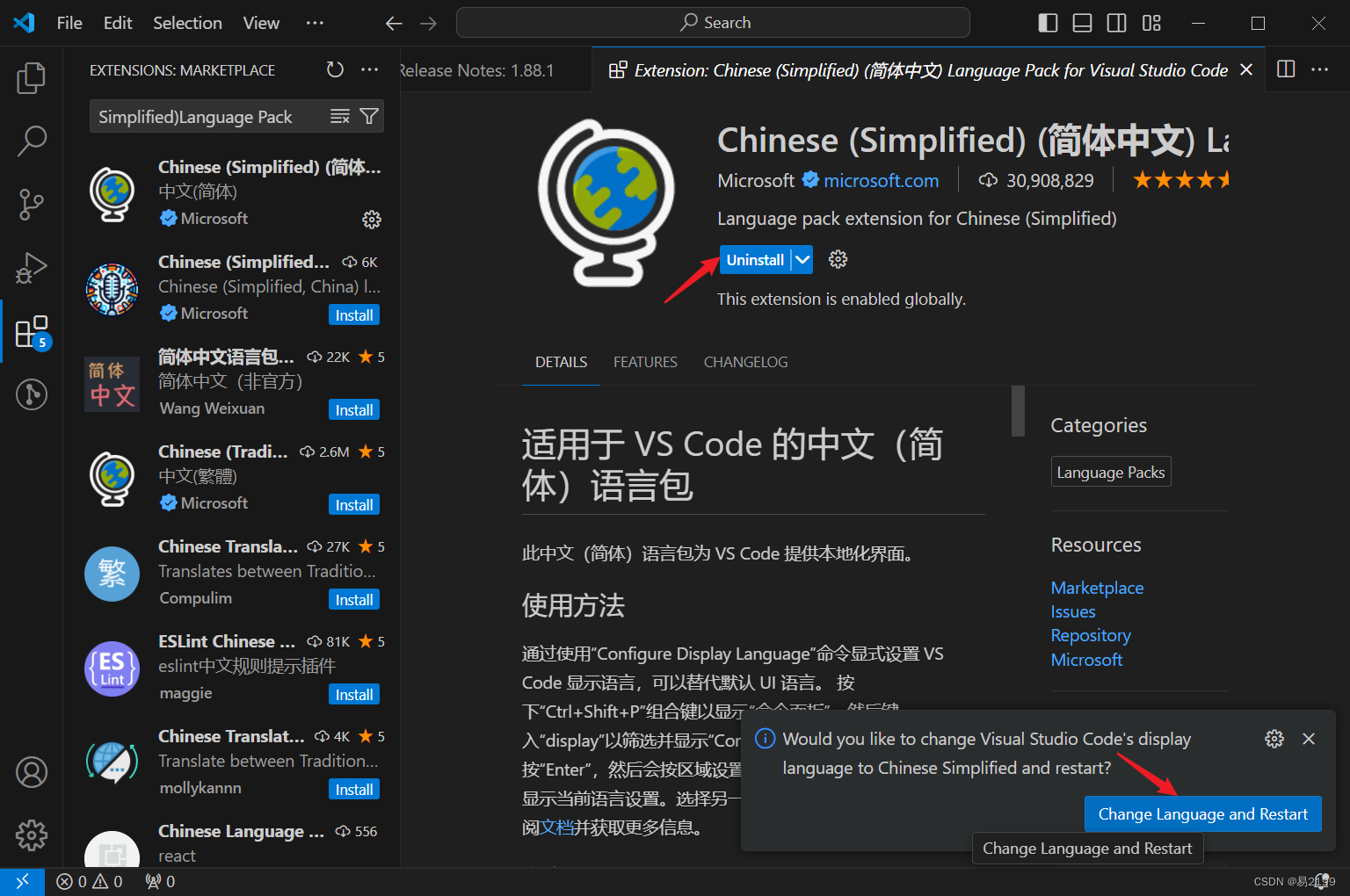Open remote window status bar icon
Screen dimensions: 1350x896
[22, 881]
